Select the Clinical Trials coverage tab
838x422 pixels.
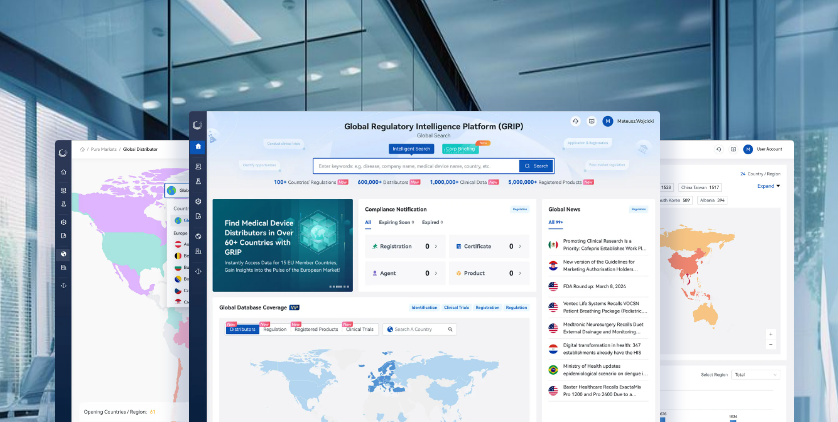click(360, 330)
